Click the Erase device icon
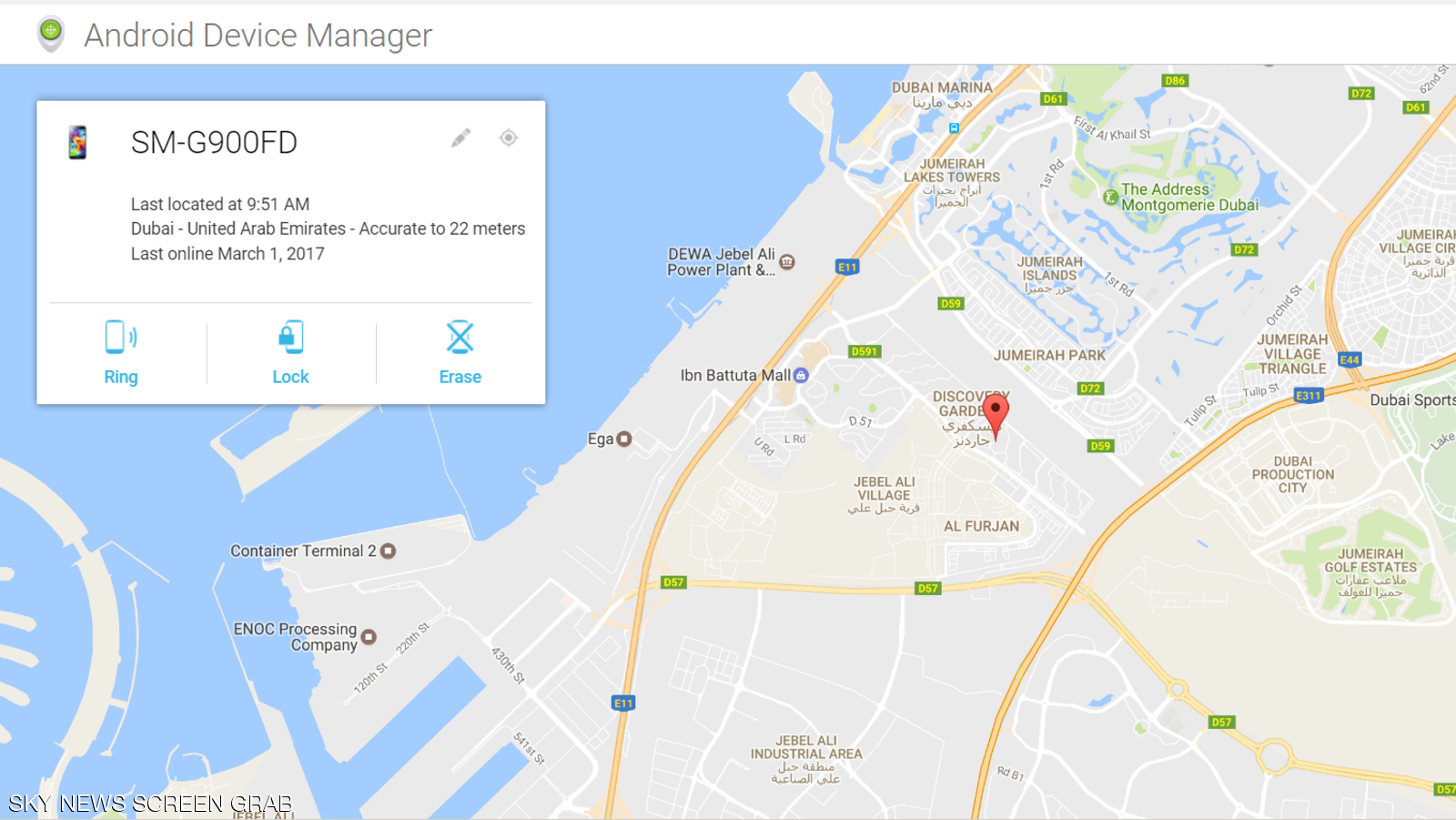The image size is (1456, 820). pyautogui.click(x=460, y=337)
